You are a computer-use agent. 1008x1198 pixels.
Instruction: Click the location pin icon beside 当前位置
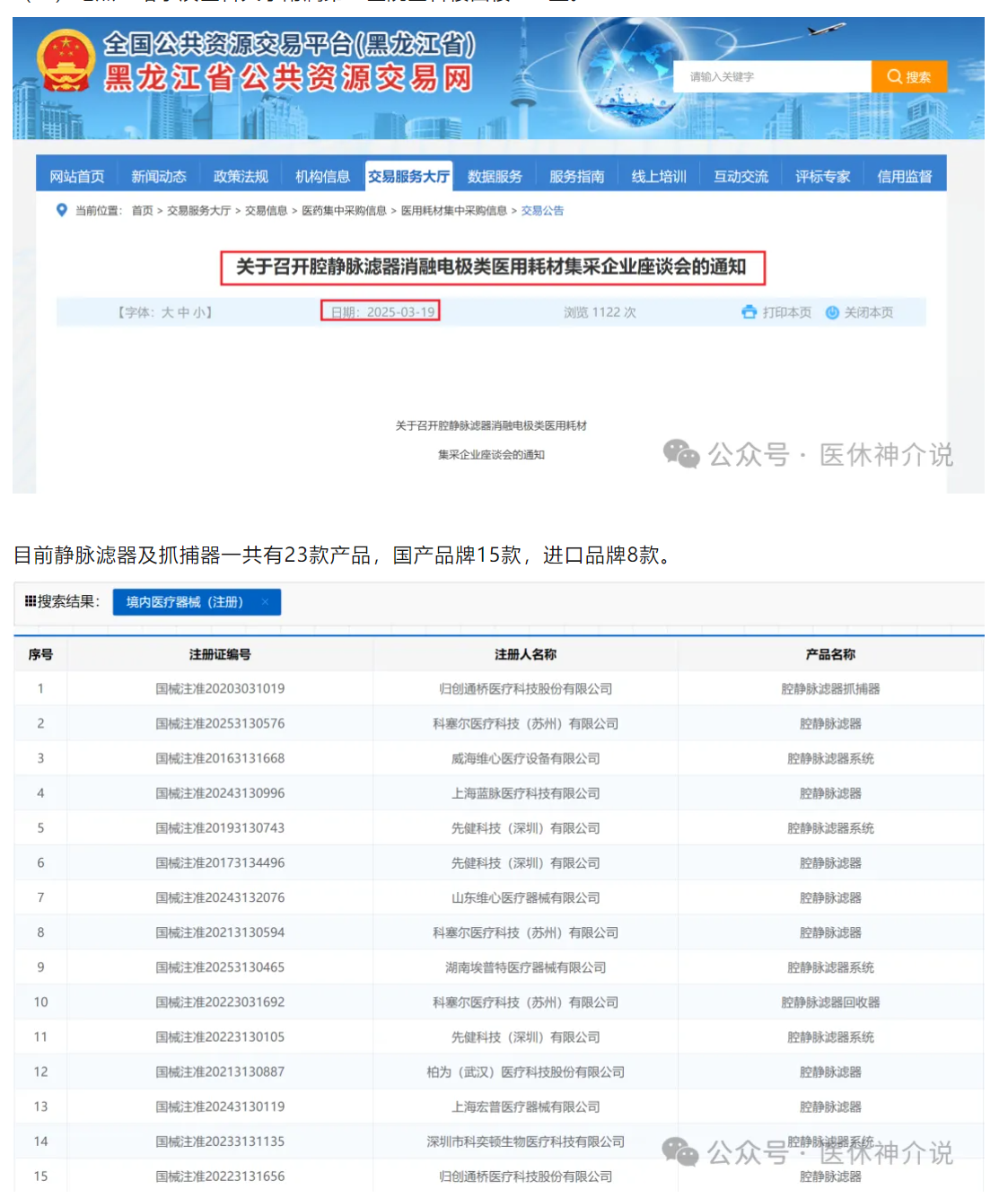[62, 210]
